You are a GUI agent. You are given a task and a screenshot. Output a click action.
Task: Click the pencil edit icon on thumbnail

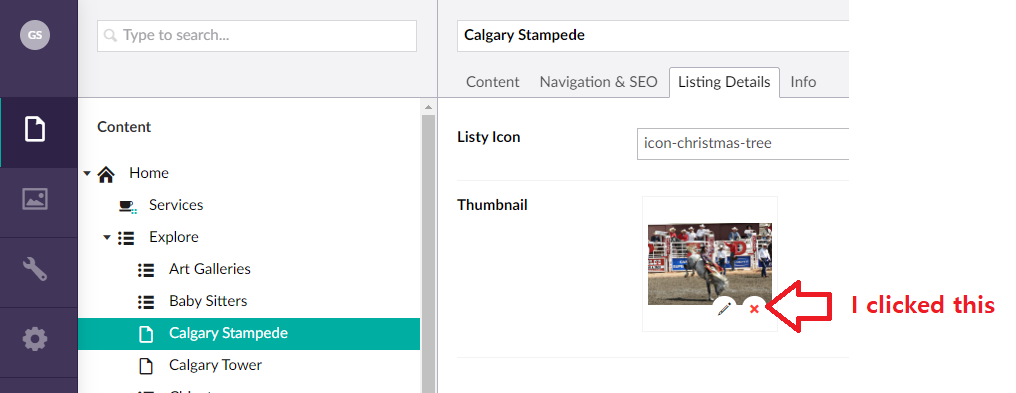click(x=724, y=309)
